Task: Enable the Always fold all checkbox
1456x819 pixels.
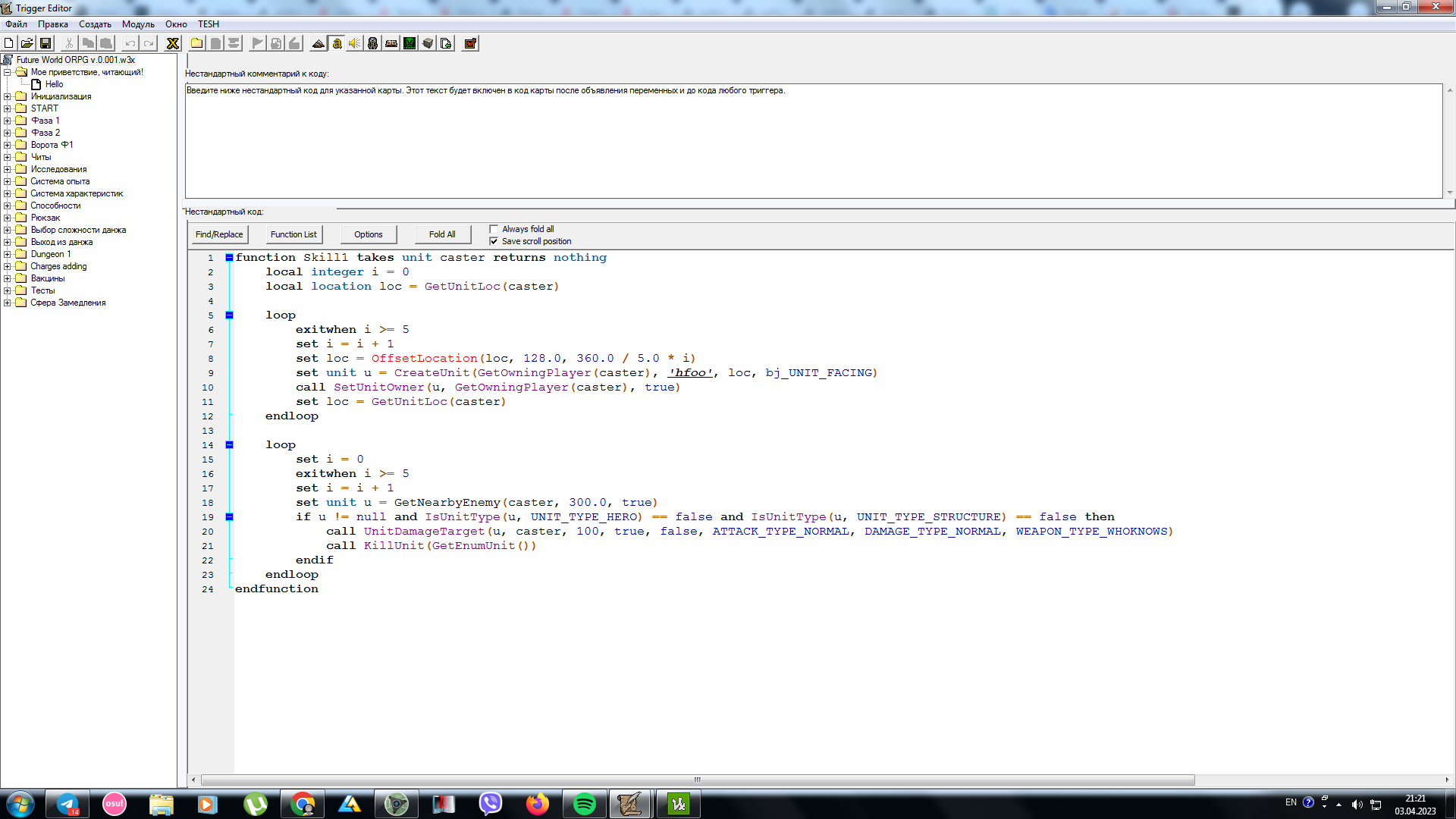Action: (494, 229)
